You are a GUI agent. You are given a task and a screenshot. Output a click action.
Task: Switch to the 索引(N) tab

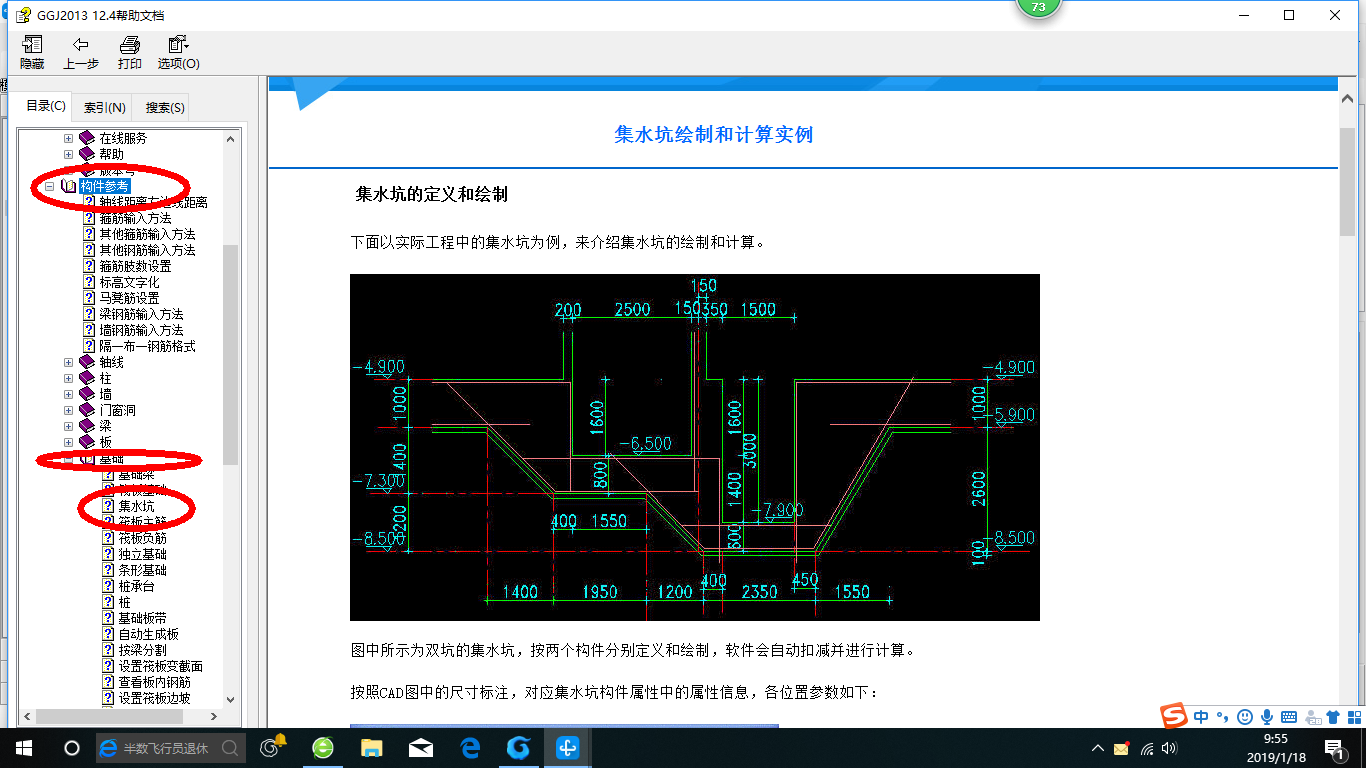(104, 107)
